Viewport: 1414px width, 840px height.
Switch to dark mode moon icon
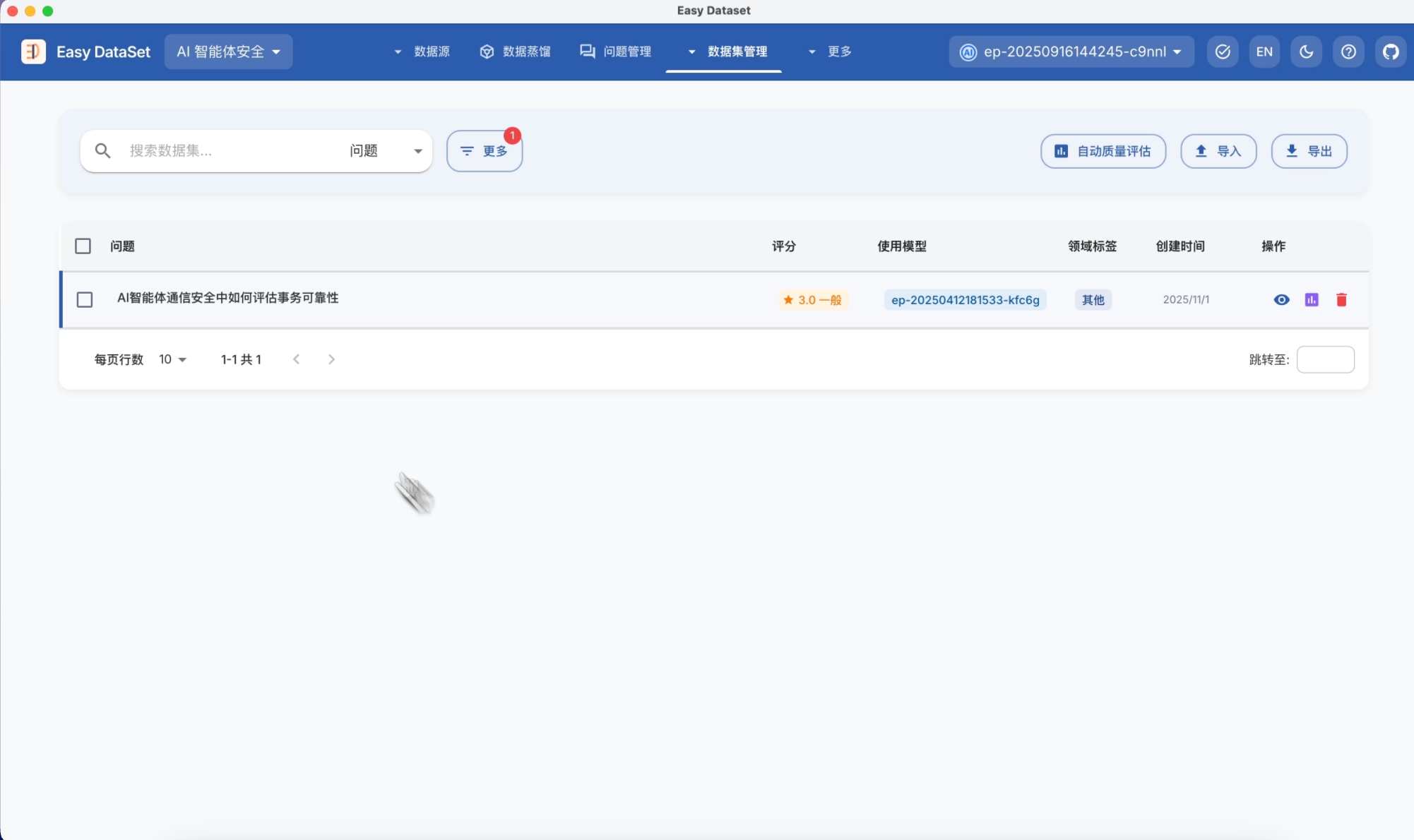(x=1306, y=52)
